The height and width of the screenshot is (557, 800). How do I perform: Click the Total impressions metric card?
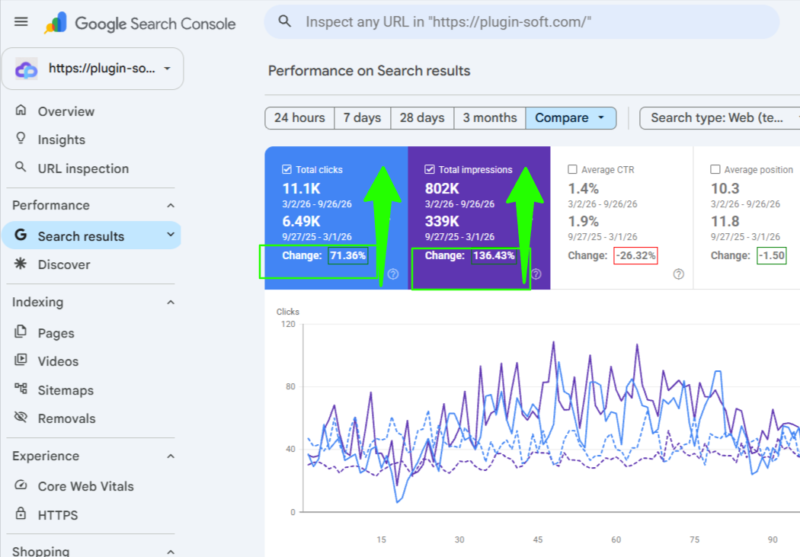[x=479, y=218]
